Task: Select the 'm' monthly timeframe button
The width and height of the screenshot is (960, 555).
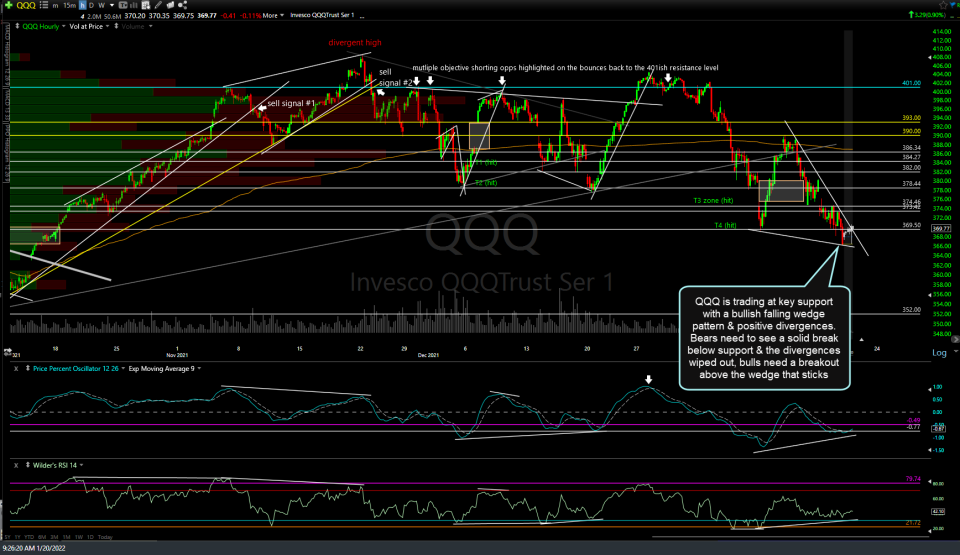Action: pyautogui.click(x=55, y=6)
